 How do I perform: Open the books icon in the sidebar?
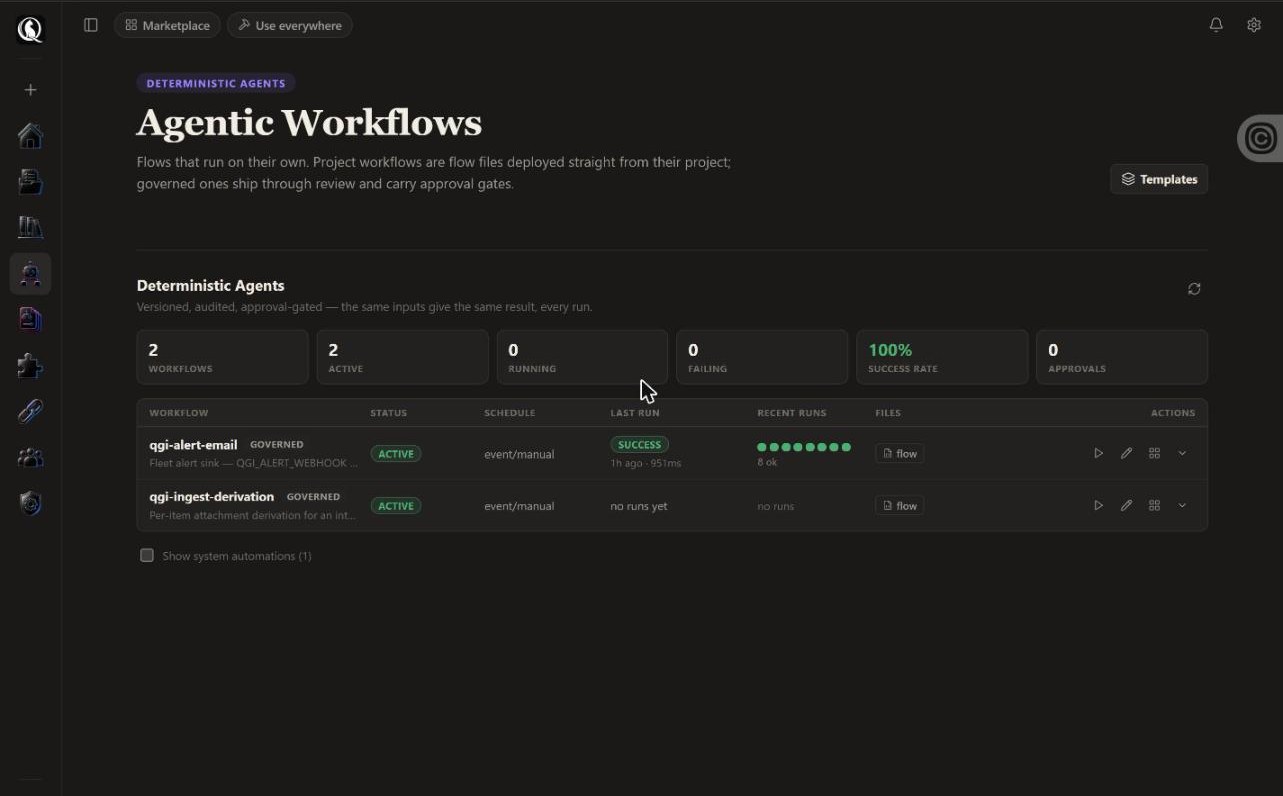30,227
